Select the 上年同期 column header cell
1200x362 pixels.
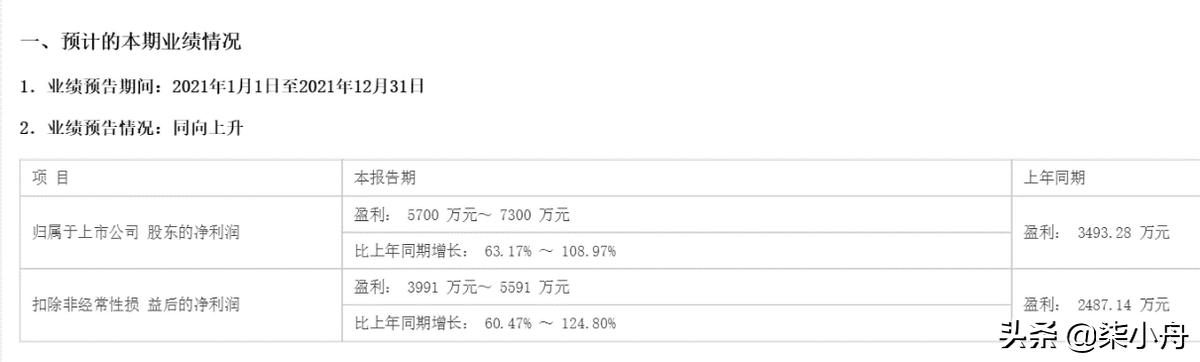[1106, 177]
